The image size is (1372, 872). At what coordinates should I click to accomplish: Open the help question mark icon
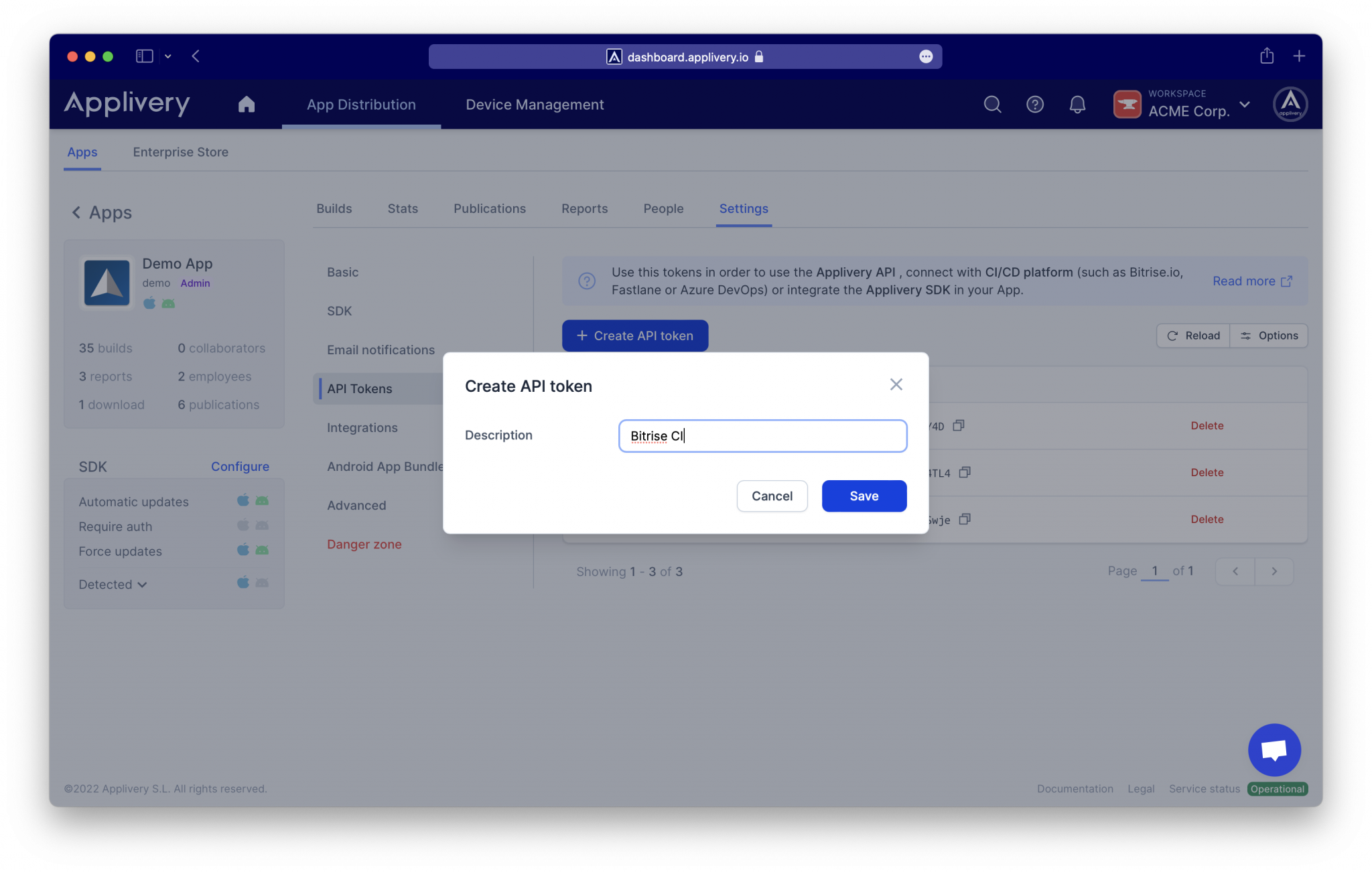[x=1034, y=104]
